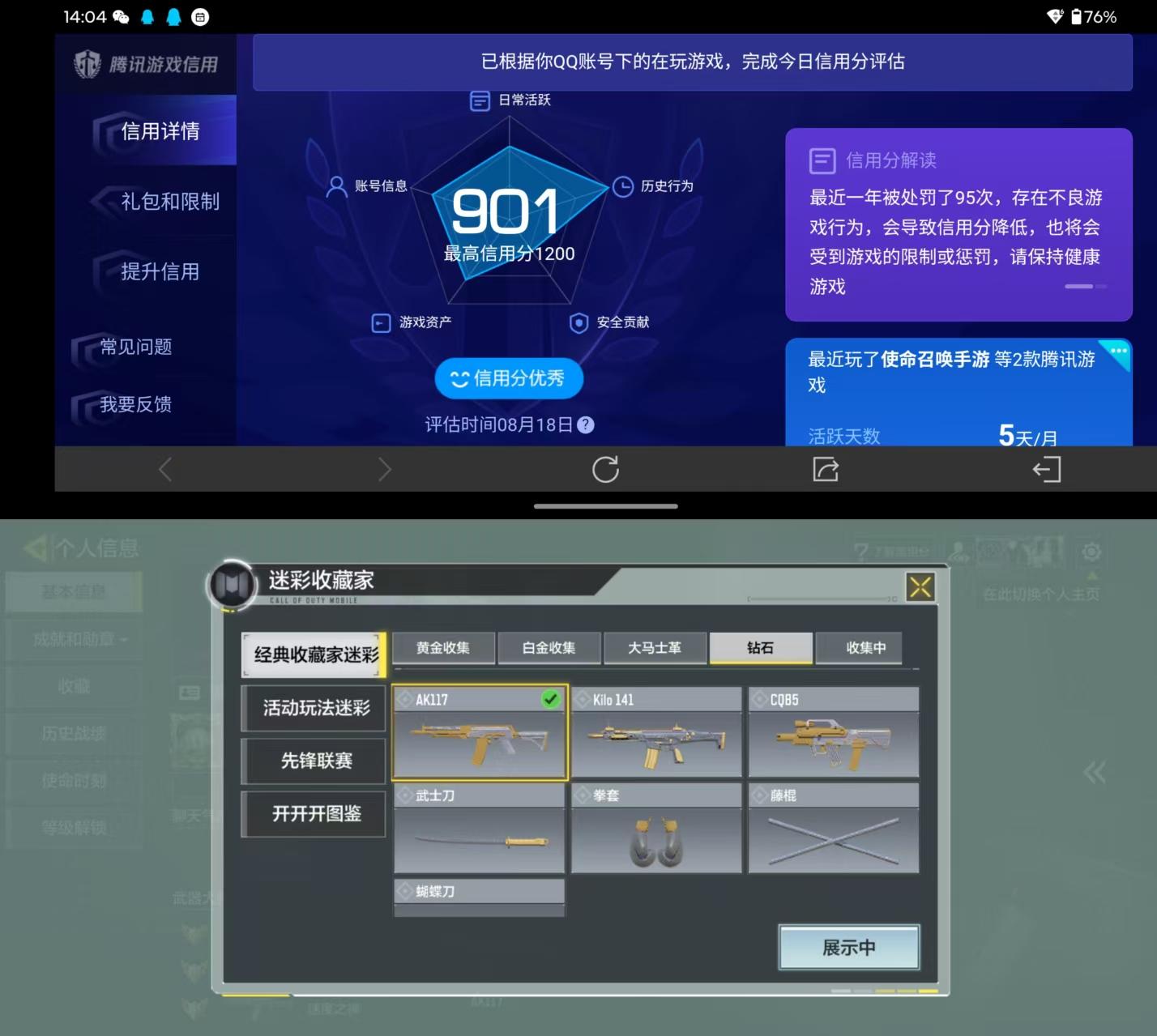The width and height of the screenshot is (1157, 1036).
Task: Select the 经典收藏家迷彩 category
Action: click(314, 654)
